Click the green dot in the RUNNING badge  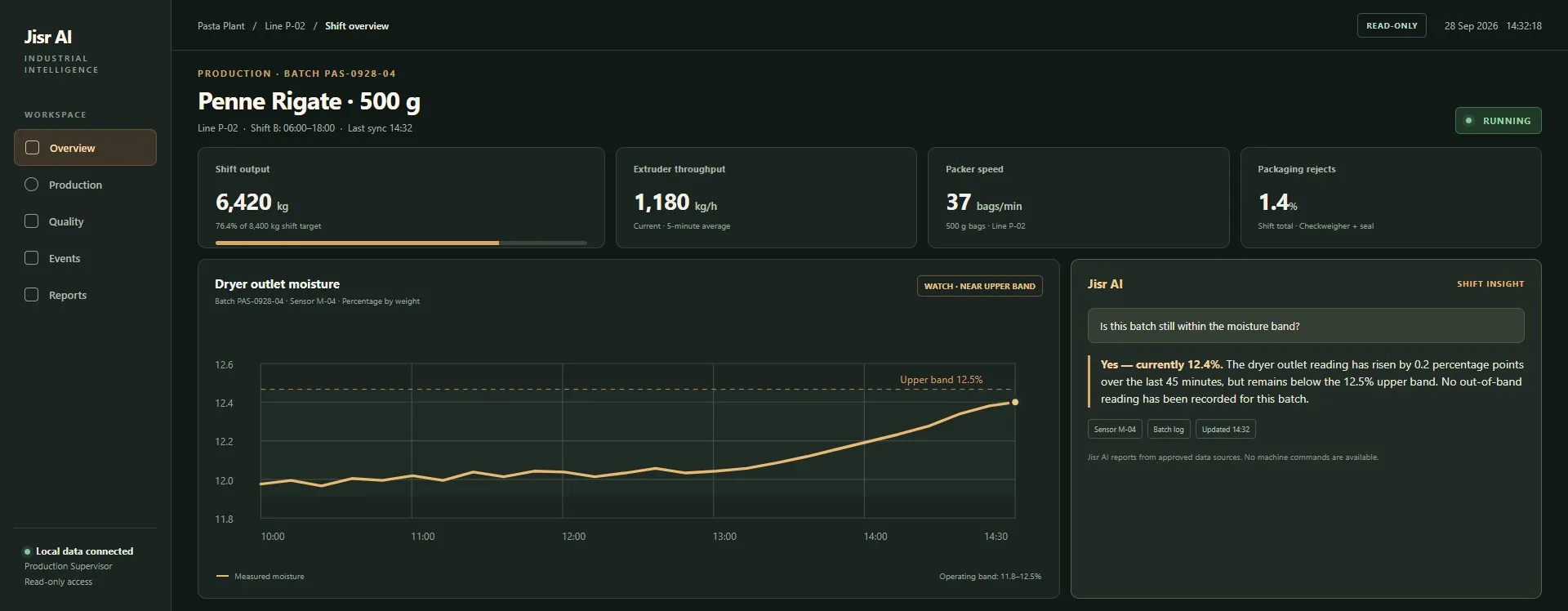(x=1468, y=121)
